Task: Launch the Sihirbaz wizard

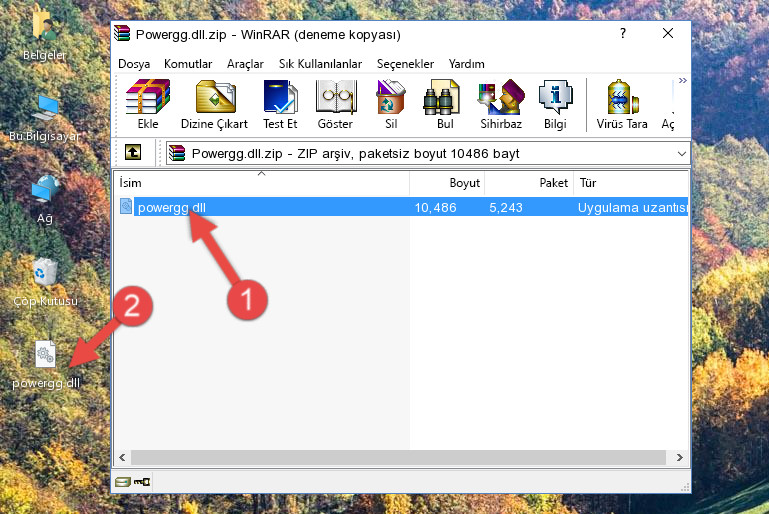Action: [501, 104]
